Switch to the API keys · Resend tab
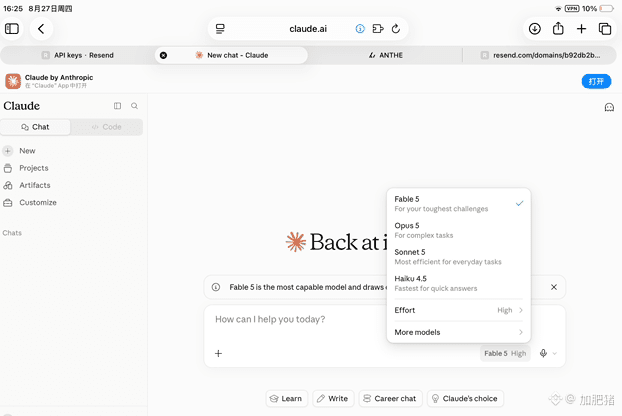Viewport: 622px width, 416px height. (78, 55)
